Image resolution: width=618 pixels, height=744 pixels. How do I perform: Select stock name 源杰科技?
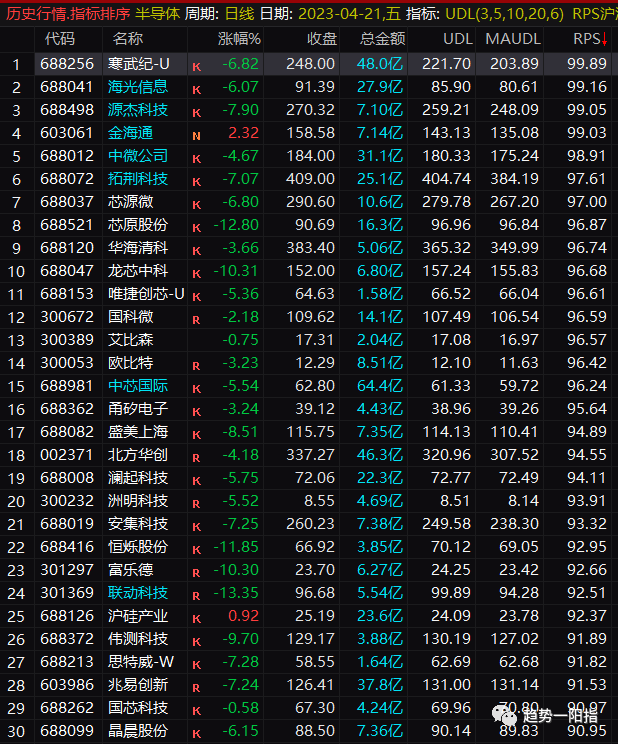coord(138,110)
